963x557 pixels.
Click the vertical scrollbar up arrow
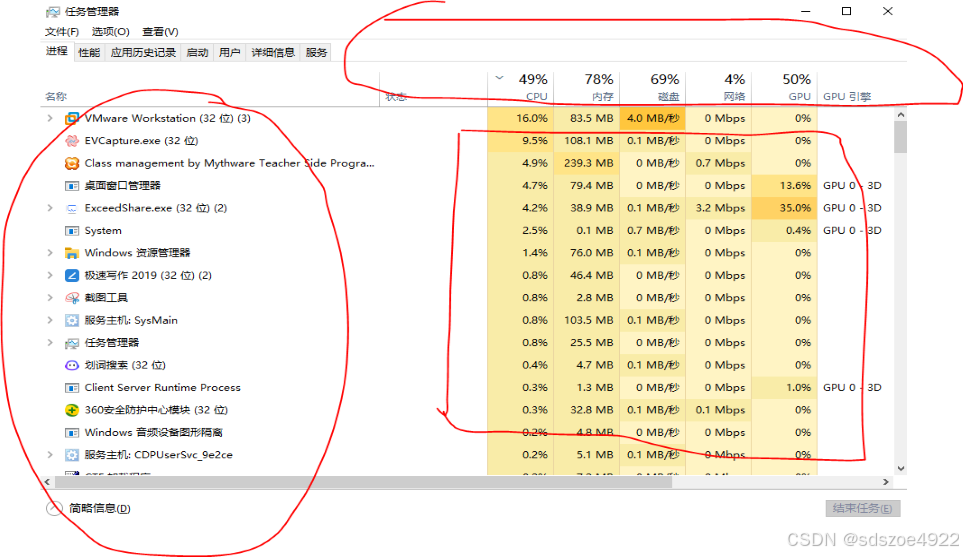(x=900, y=115)
